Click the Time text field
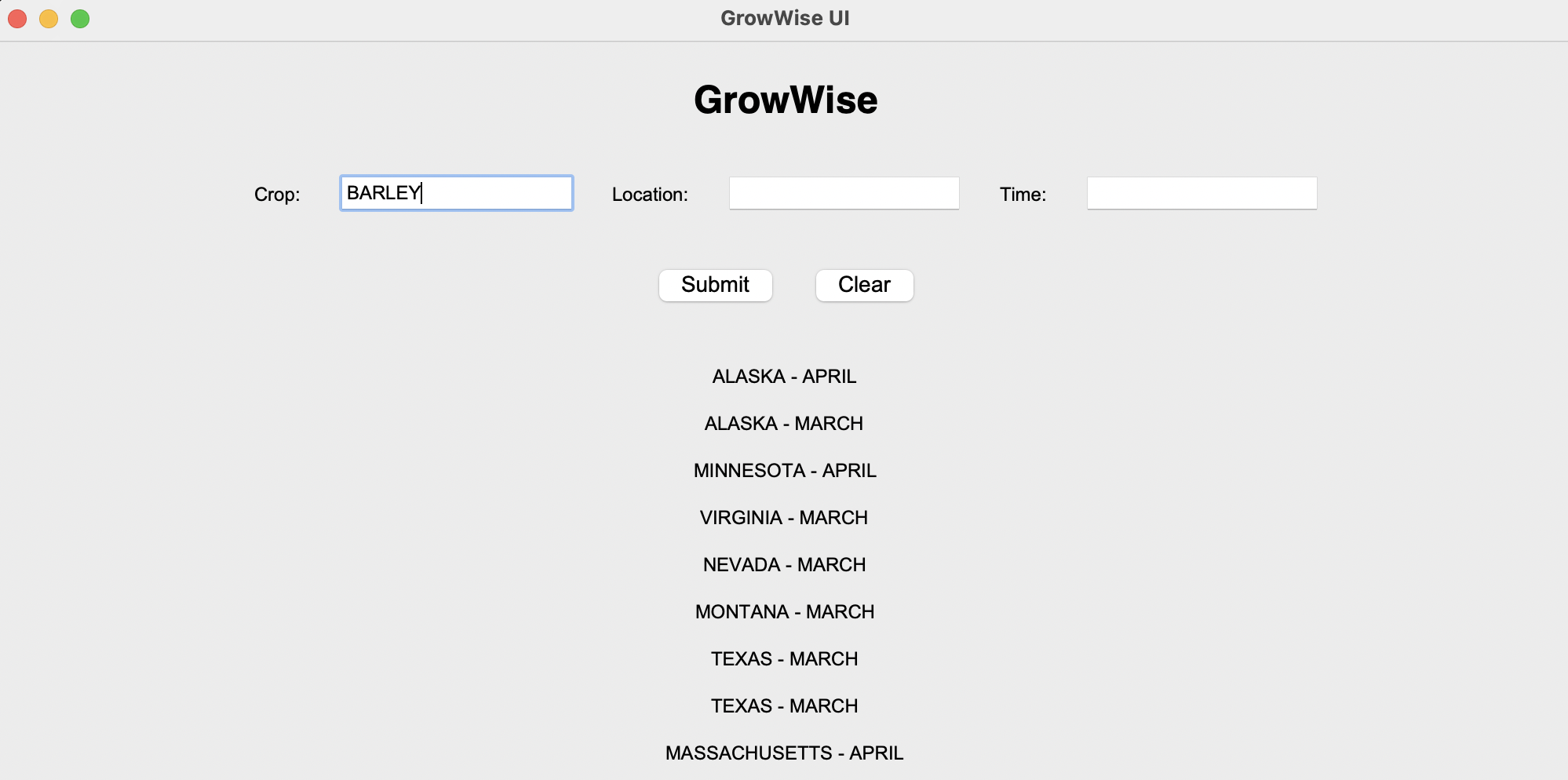Image resolution: width=1568 pixels, height=780 pixels. [x=1202, y=192]
